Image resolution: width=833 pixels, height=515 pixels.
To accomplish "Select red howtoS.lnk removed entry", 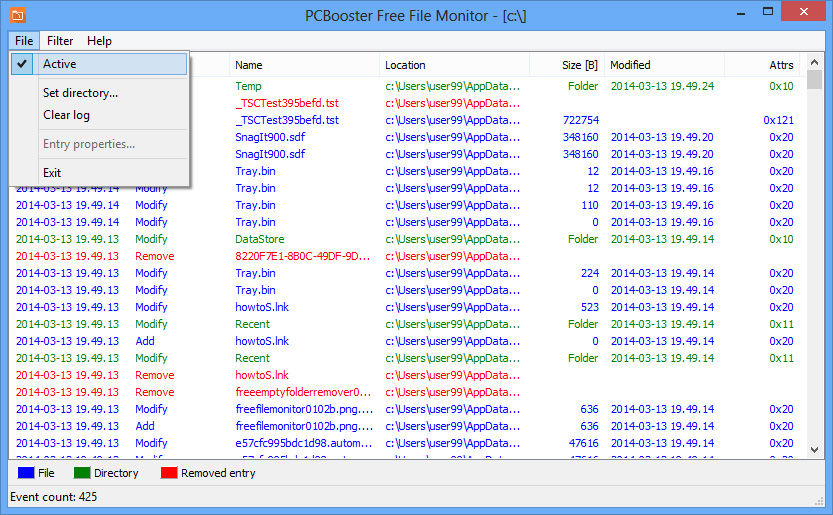I will [x=262, y=375].
